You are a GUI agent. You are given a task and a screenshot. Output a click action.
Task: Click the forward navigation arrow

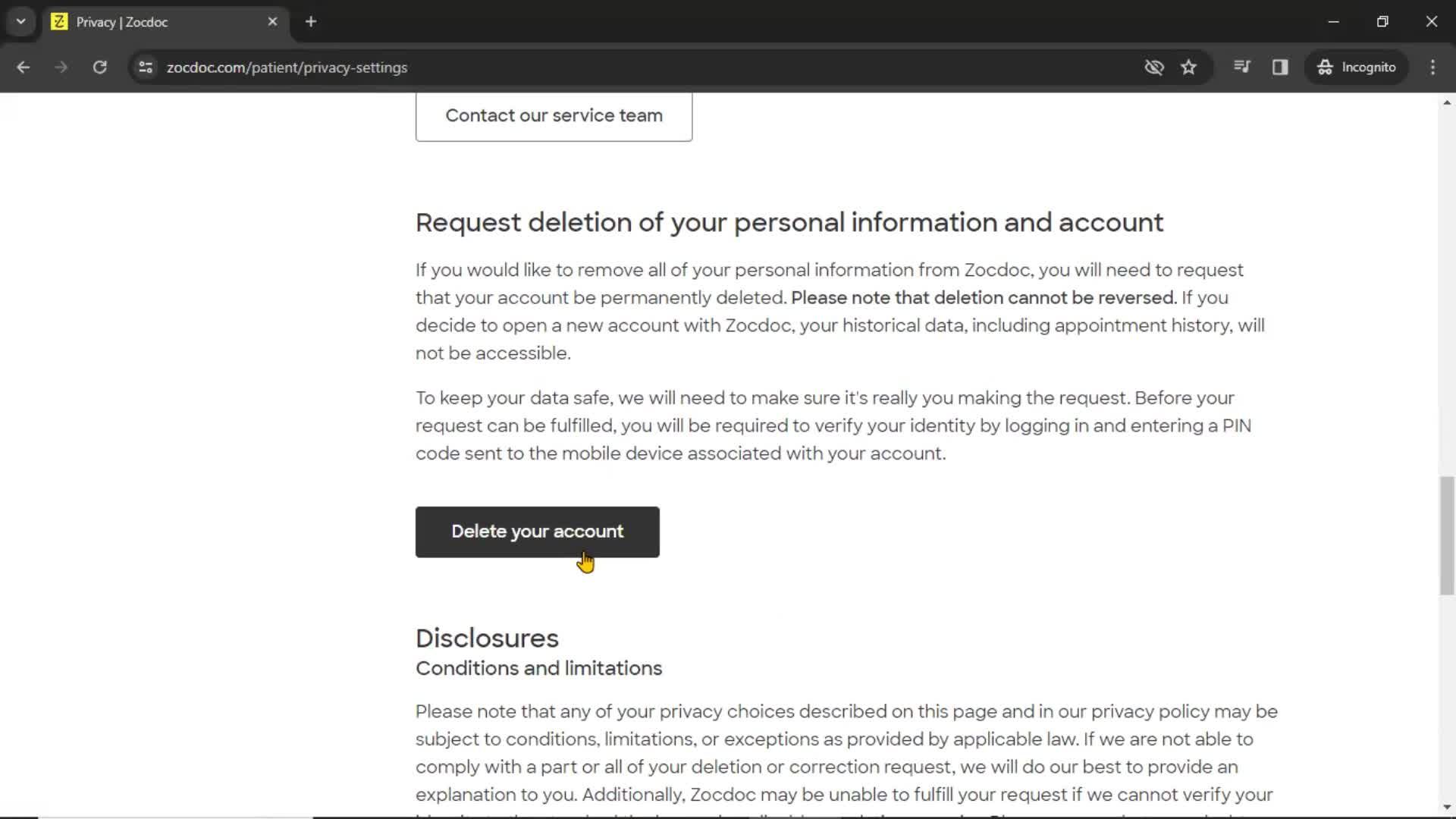tap(60, 67)
